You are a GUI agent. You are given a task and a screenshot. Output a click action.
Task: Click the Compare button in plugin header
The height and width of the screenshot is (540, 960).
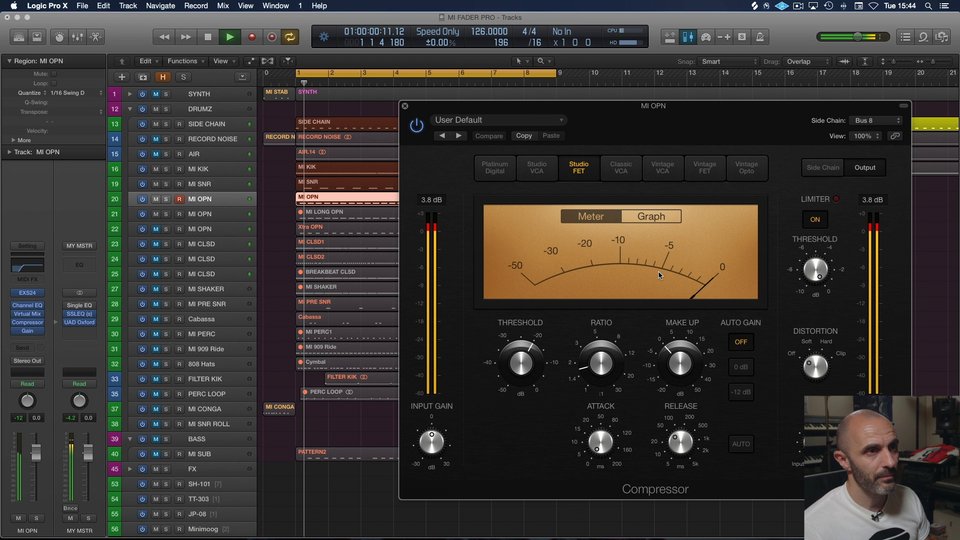click(x=489, y=136)
